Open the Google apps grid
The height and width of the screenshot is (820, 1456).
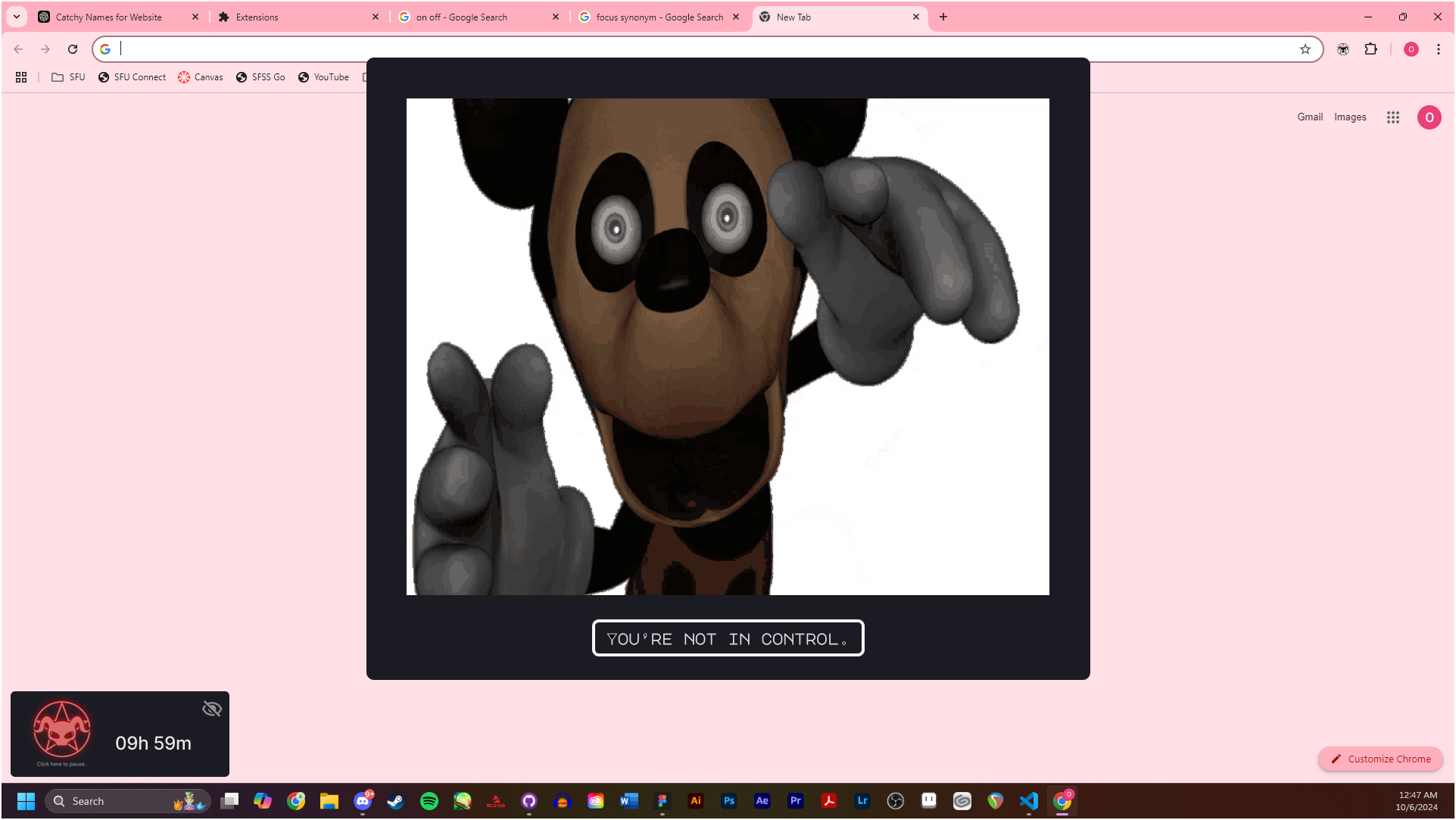1392,117
